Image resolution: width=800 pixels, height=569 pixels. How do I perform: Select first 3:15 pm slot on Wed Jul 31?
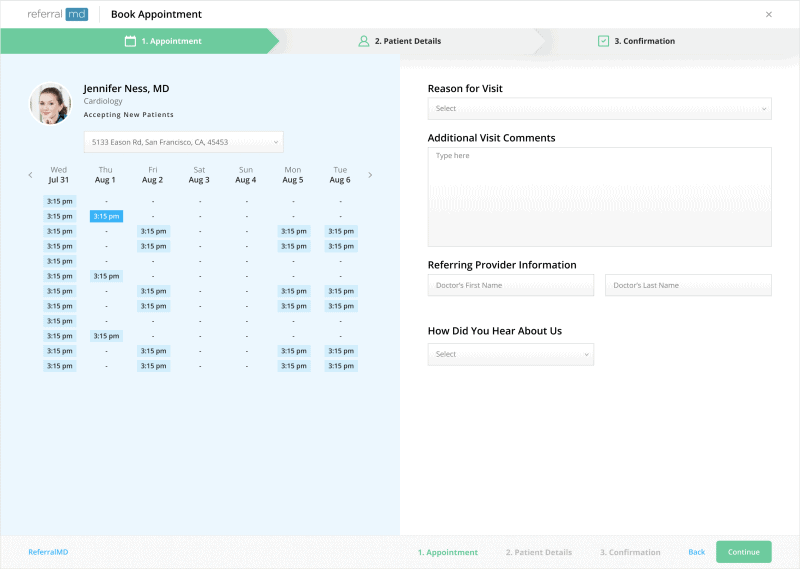60,201
